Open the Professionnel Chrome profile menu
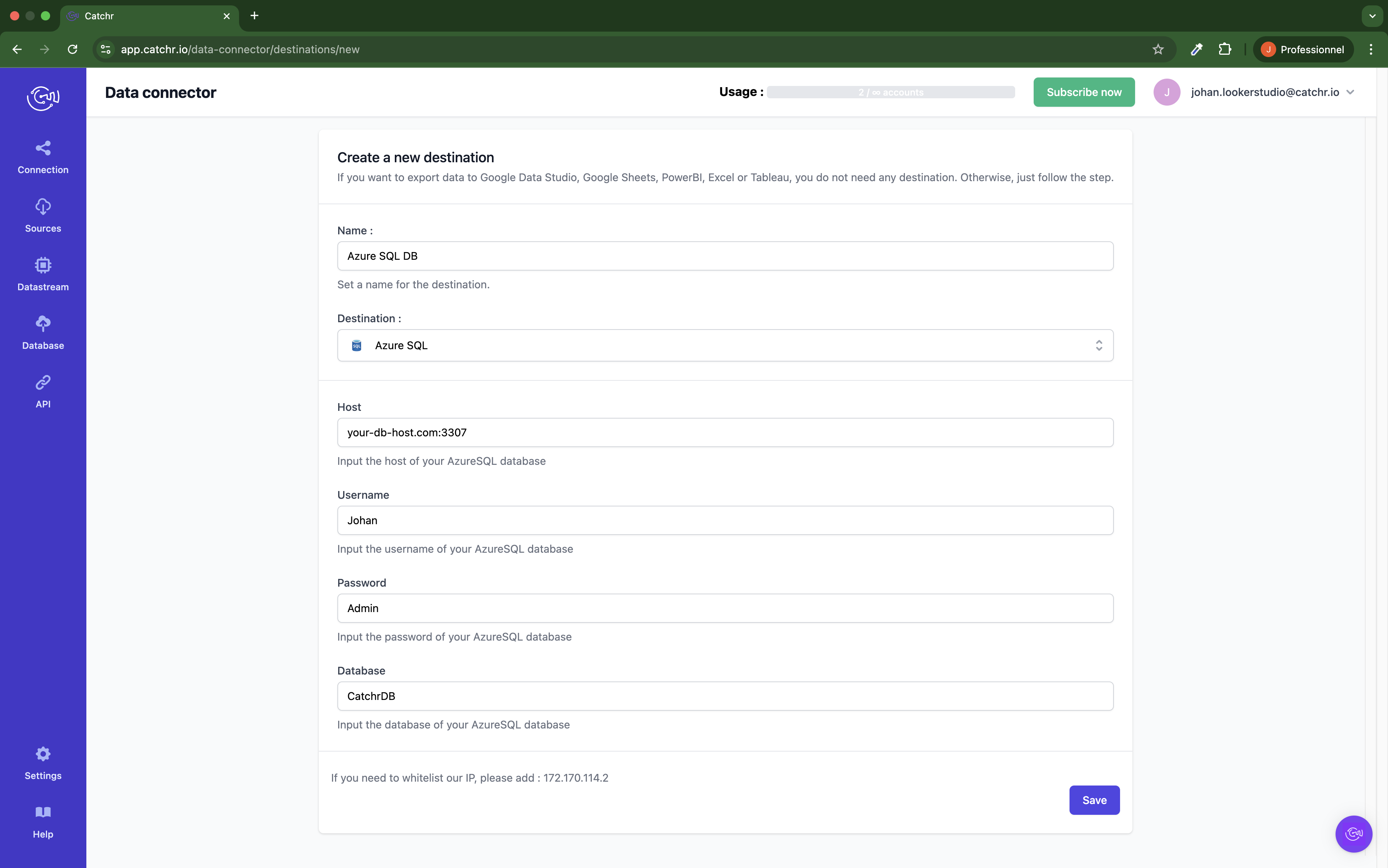The image size is (1388, 868). coord(1302,49)
